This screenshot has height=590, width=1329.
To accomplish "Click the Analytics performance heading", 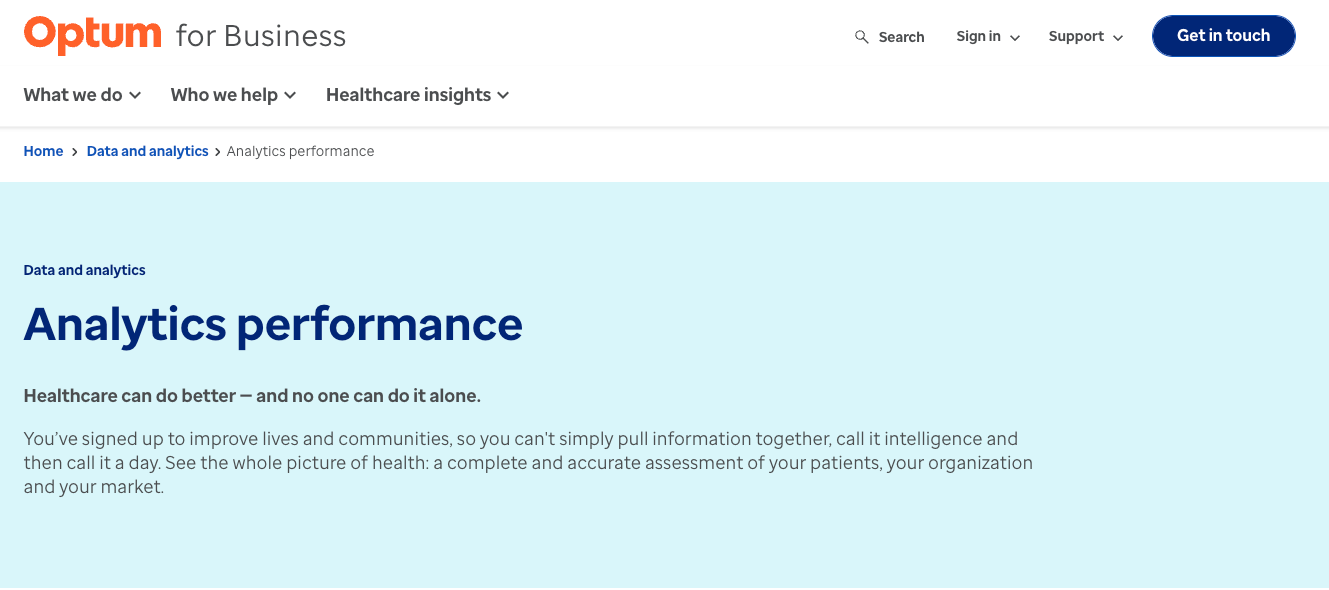I will (273, 324).
